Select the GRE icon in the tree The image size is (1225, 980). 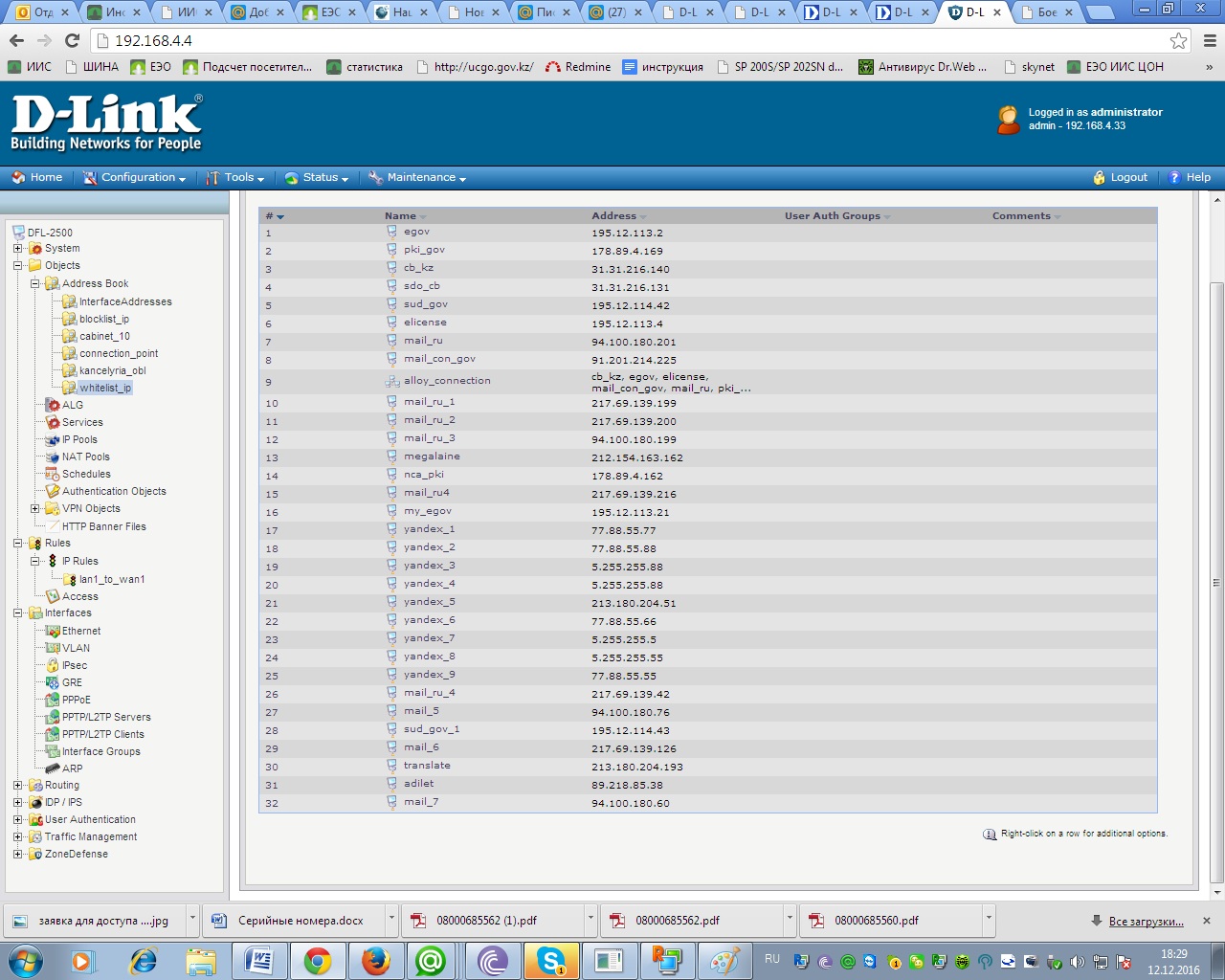54,682
